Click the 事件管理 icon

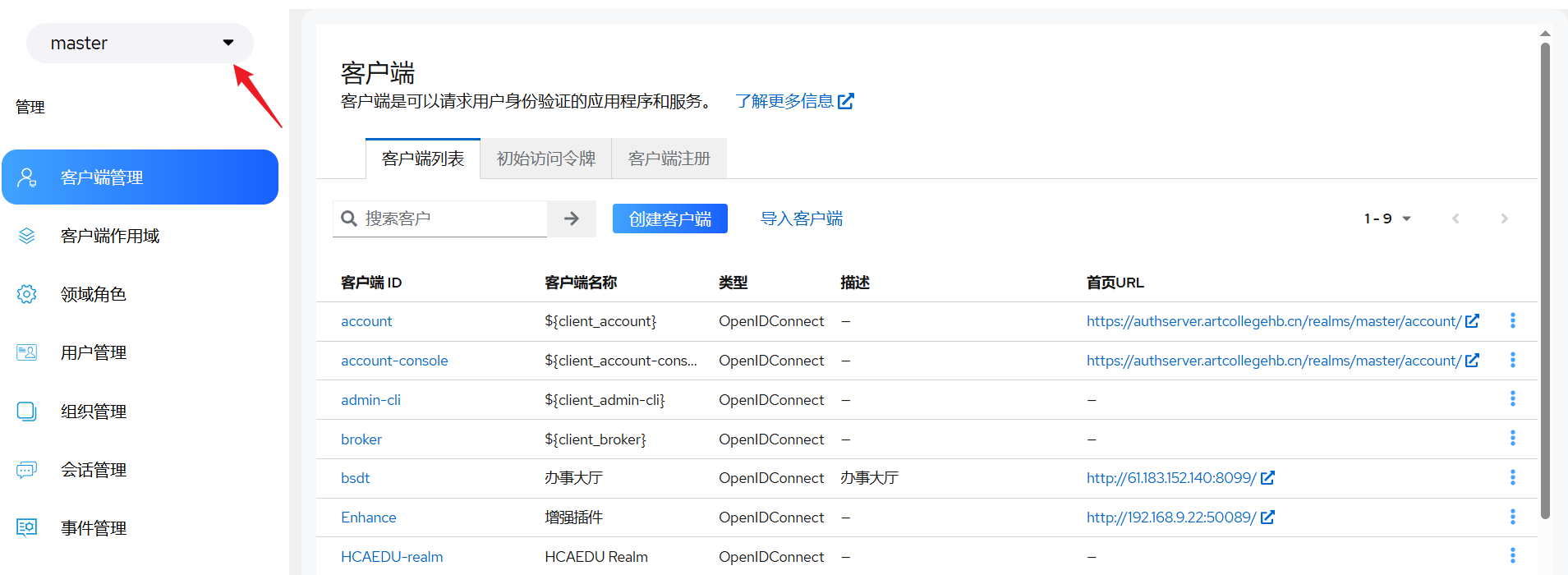coord(27,527)
